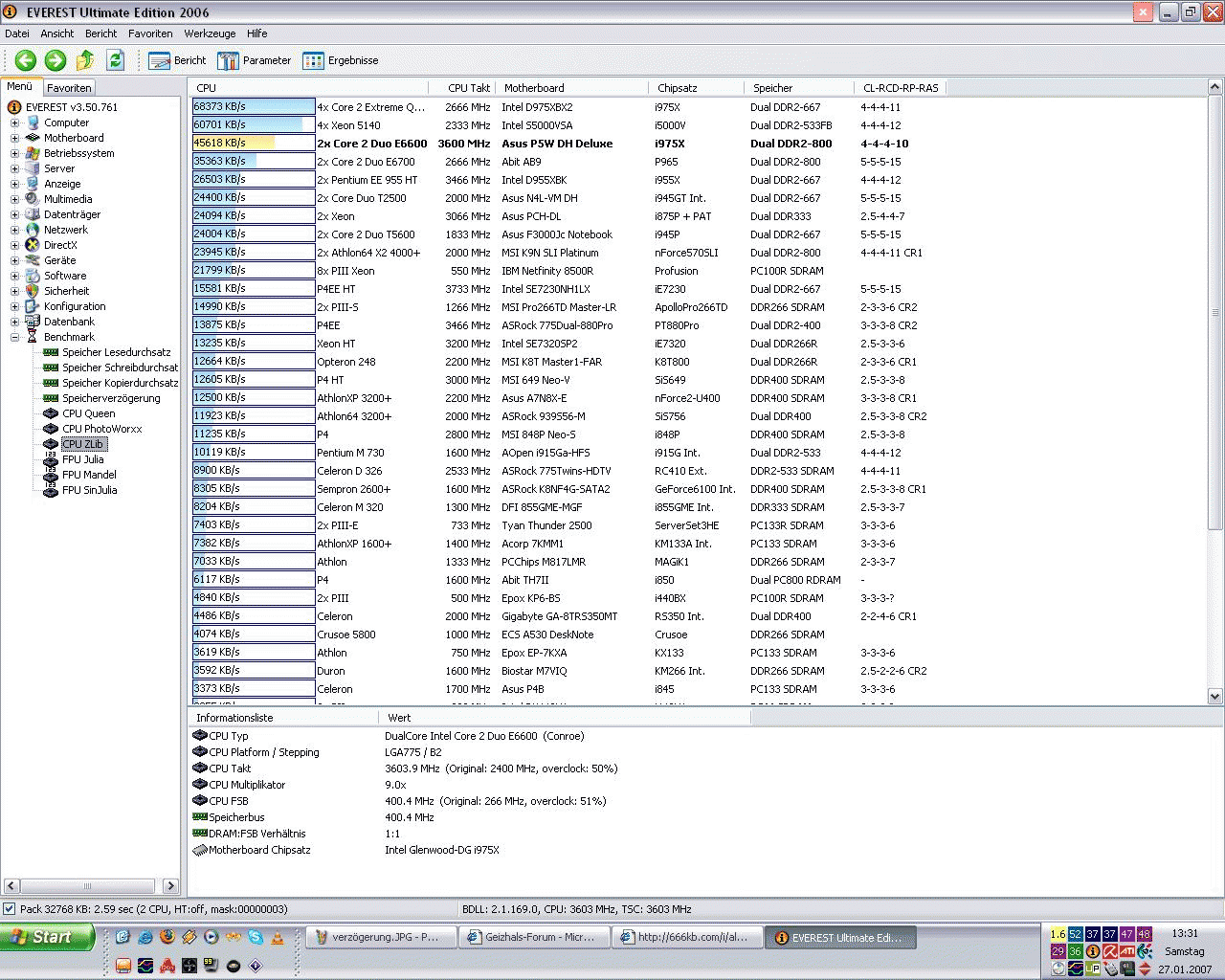This screenshot has height=980, width=1225.
Task: Click the Betriebssystem Windows flag icon
Action: (33, 153)
